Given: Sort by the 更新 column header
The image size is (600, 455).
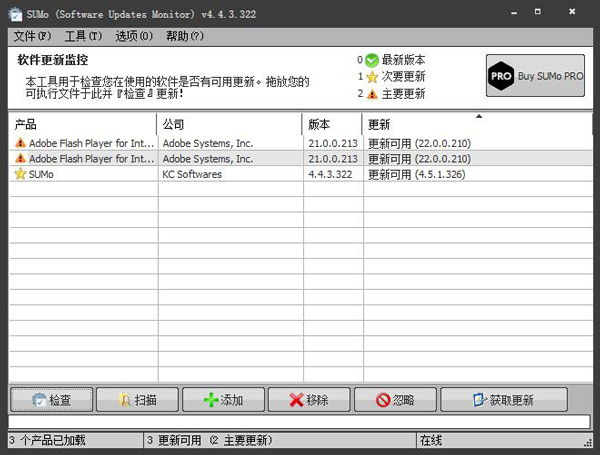Looking at the screenshot, I should tap(477, 124).
